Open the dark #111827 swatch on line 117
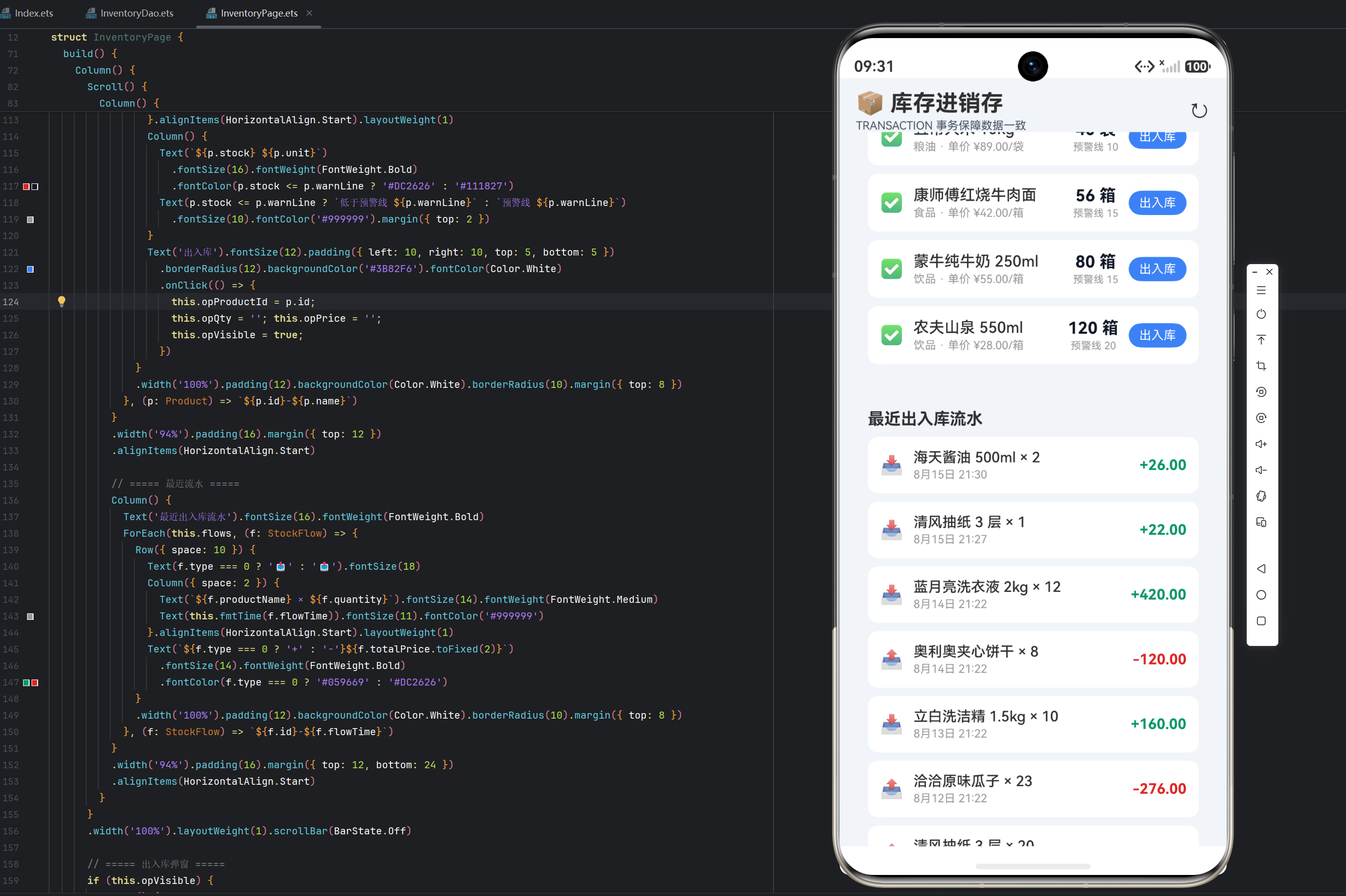 (35, 186)
